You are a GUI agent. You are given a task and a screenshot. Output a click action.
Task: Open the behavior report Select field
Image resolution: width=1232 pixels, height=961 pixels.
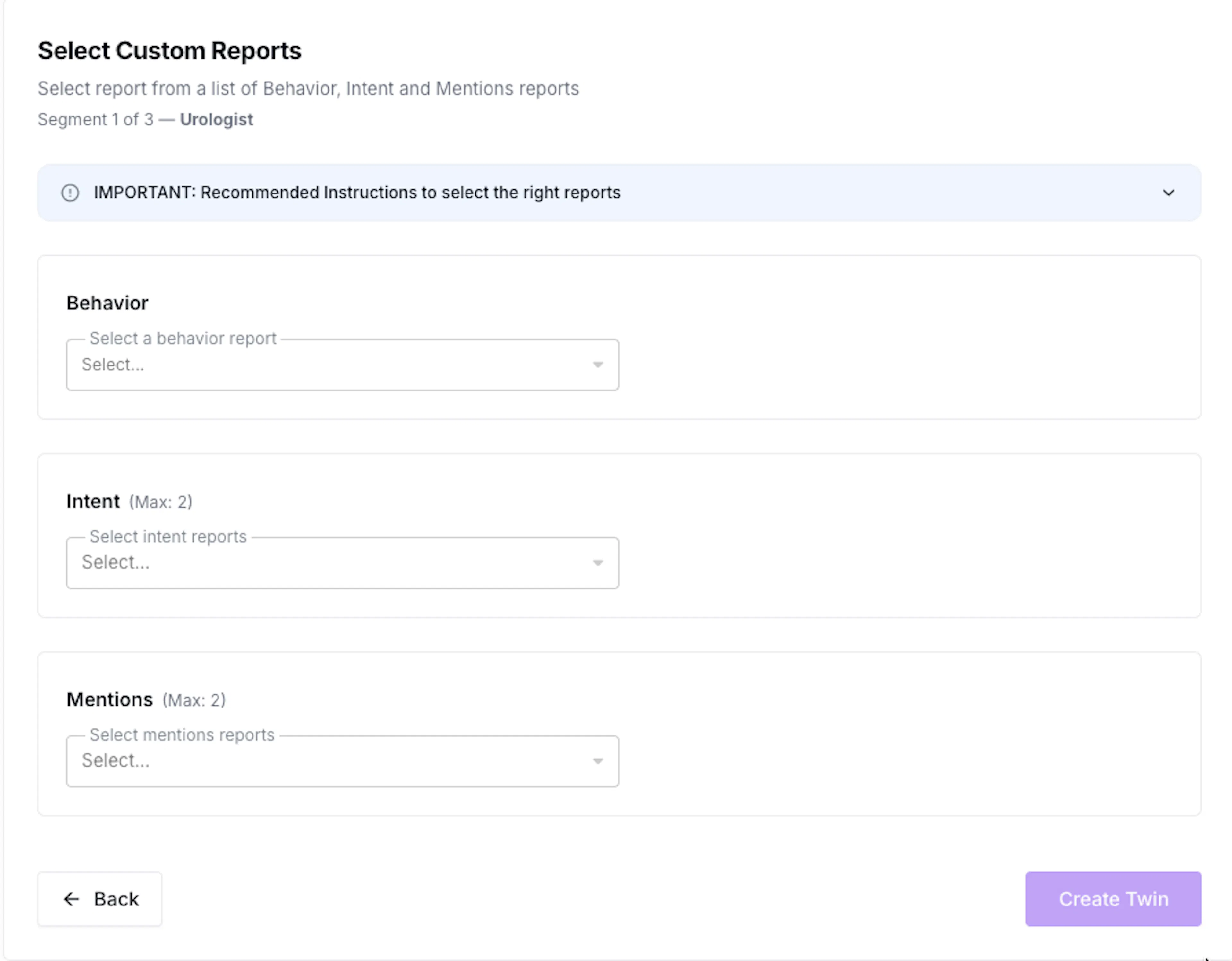click(x=342, y=365)
